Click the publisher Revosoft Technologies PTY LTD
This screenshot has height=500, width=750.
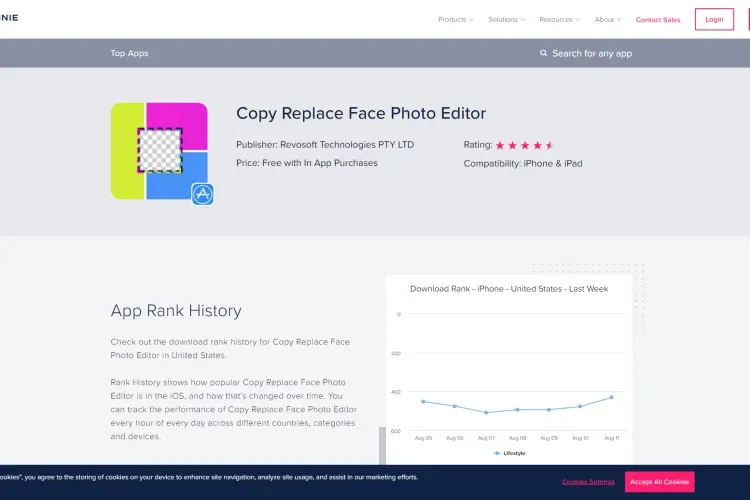point(347,144)
